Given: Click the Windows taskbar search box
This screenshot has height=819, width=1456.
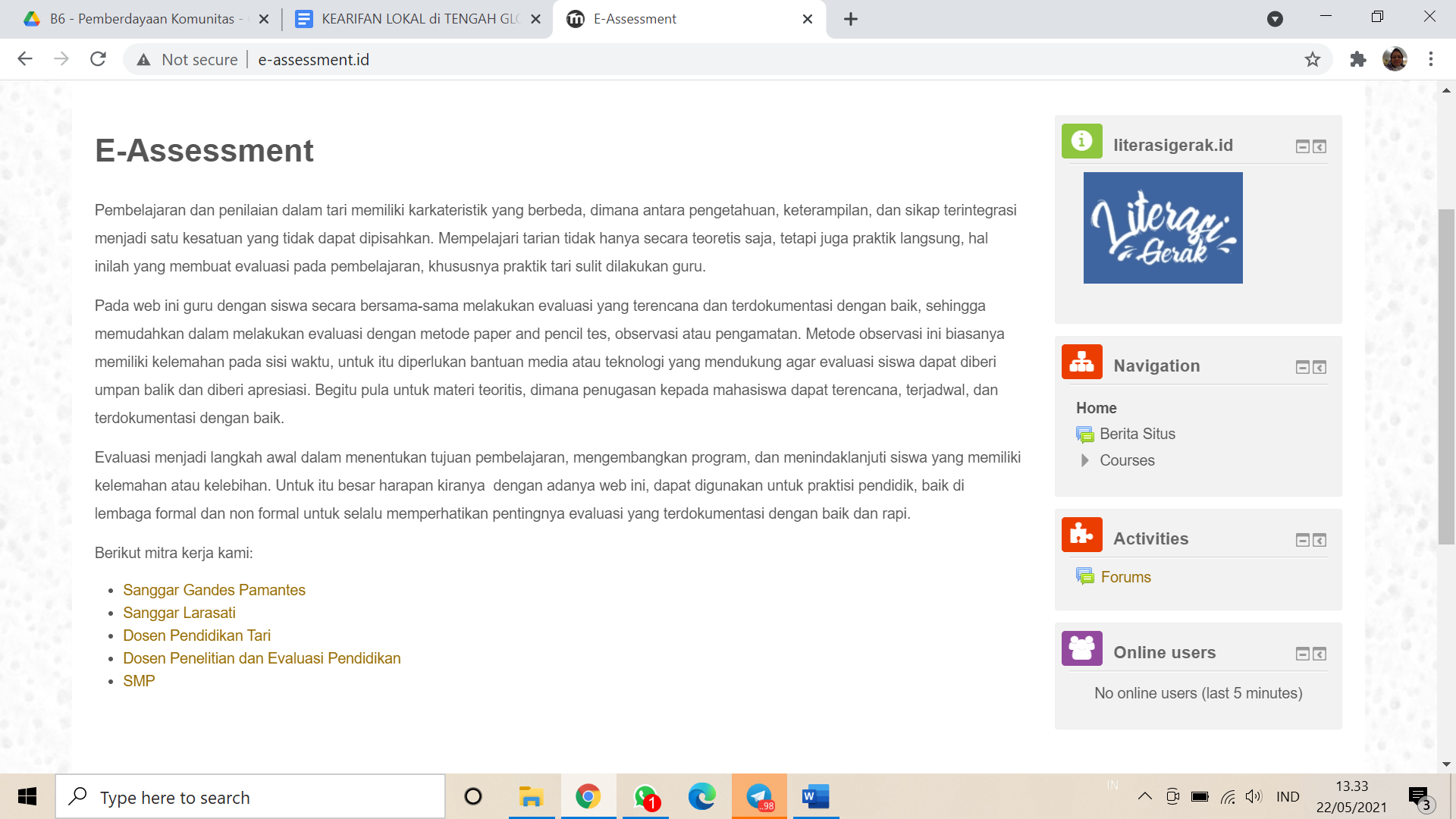Looking at the screenshot, I should [250, 797].
